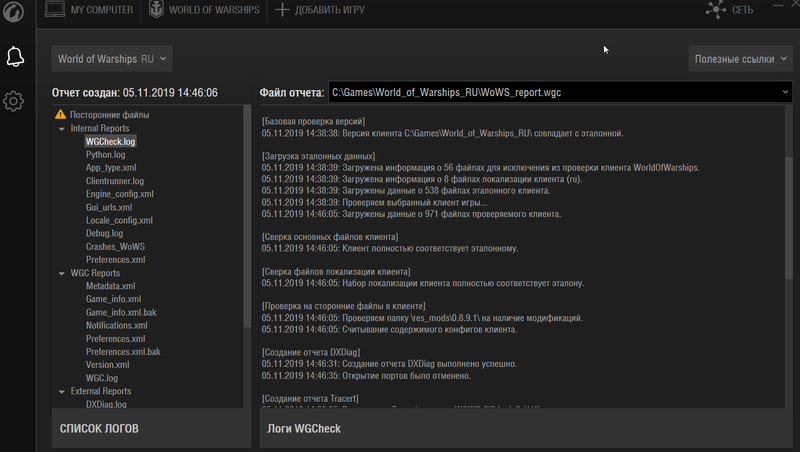Open Version.xml entry
The height and width of the screenshot is (452, 800).
tap(107, 365)
